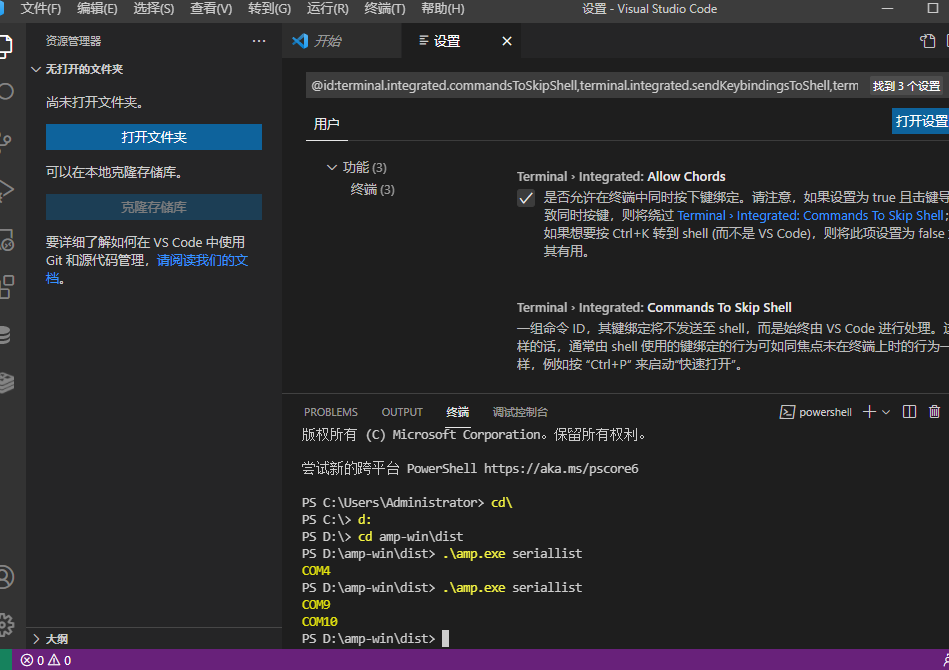949x670 pixels.
Task: Open the Accounts icon in activity bar
Action: [5, 577]
